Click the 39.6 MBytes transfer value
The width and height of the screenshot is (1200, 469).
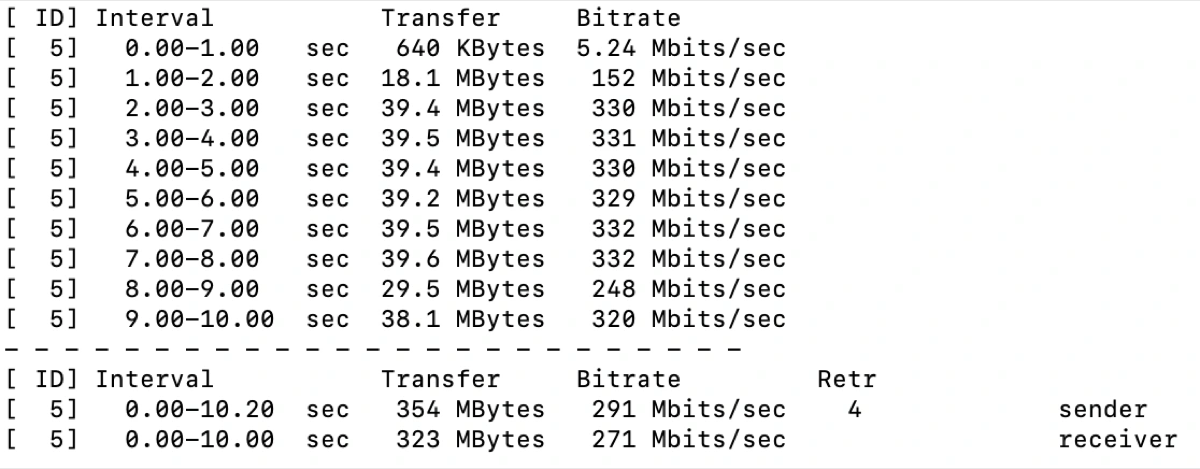[463, 259]
